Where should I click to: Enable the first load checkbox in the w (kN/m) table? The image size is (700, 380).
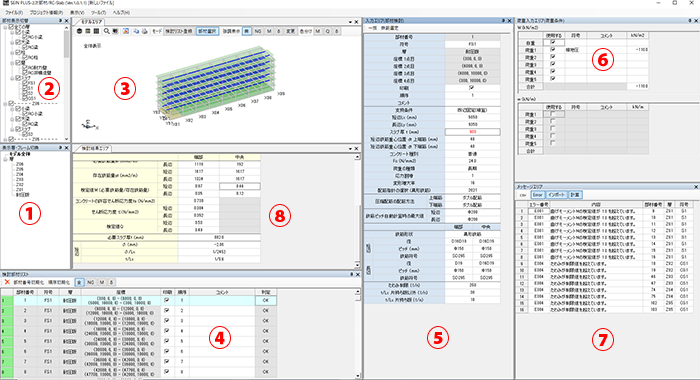[x=553, y=114]
